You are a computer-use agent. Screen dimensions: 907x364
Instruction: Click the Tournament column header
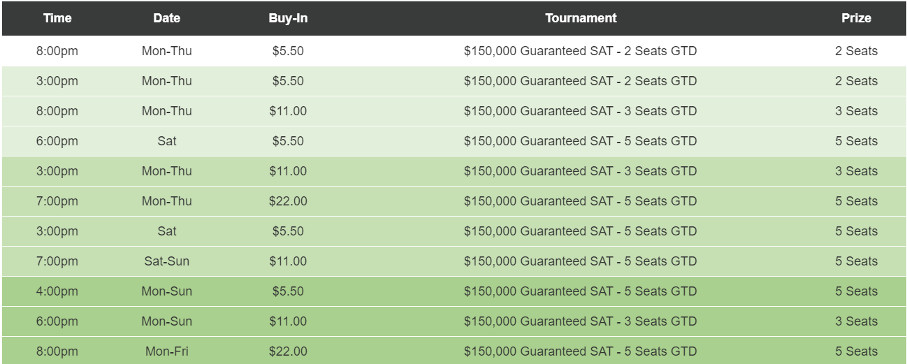coord(581,18)
